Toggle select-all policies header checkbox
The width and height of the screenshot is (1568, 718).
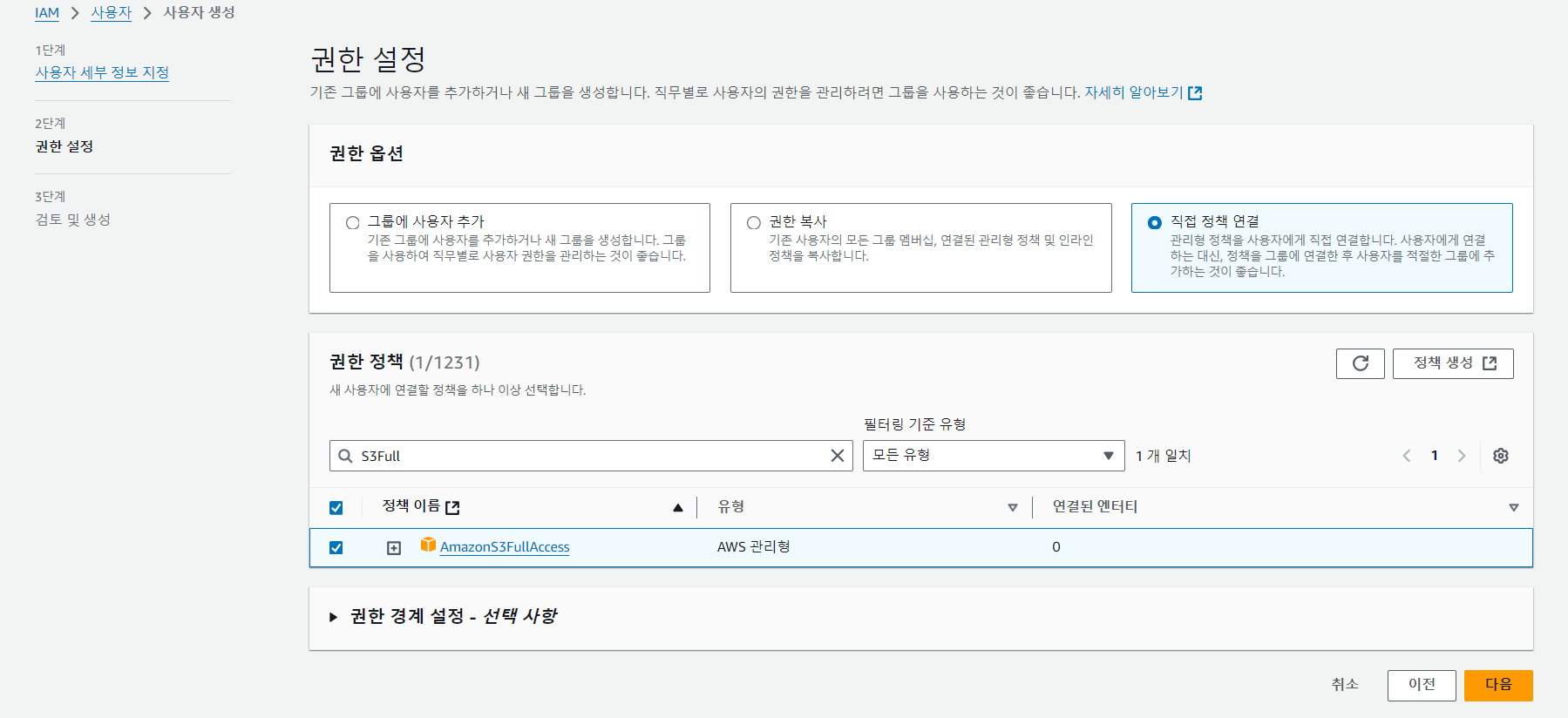click(x=336, y=508)
